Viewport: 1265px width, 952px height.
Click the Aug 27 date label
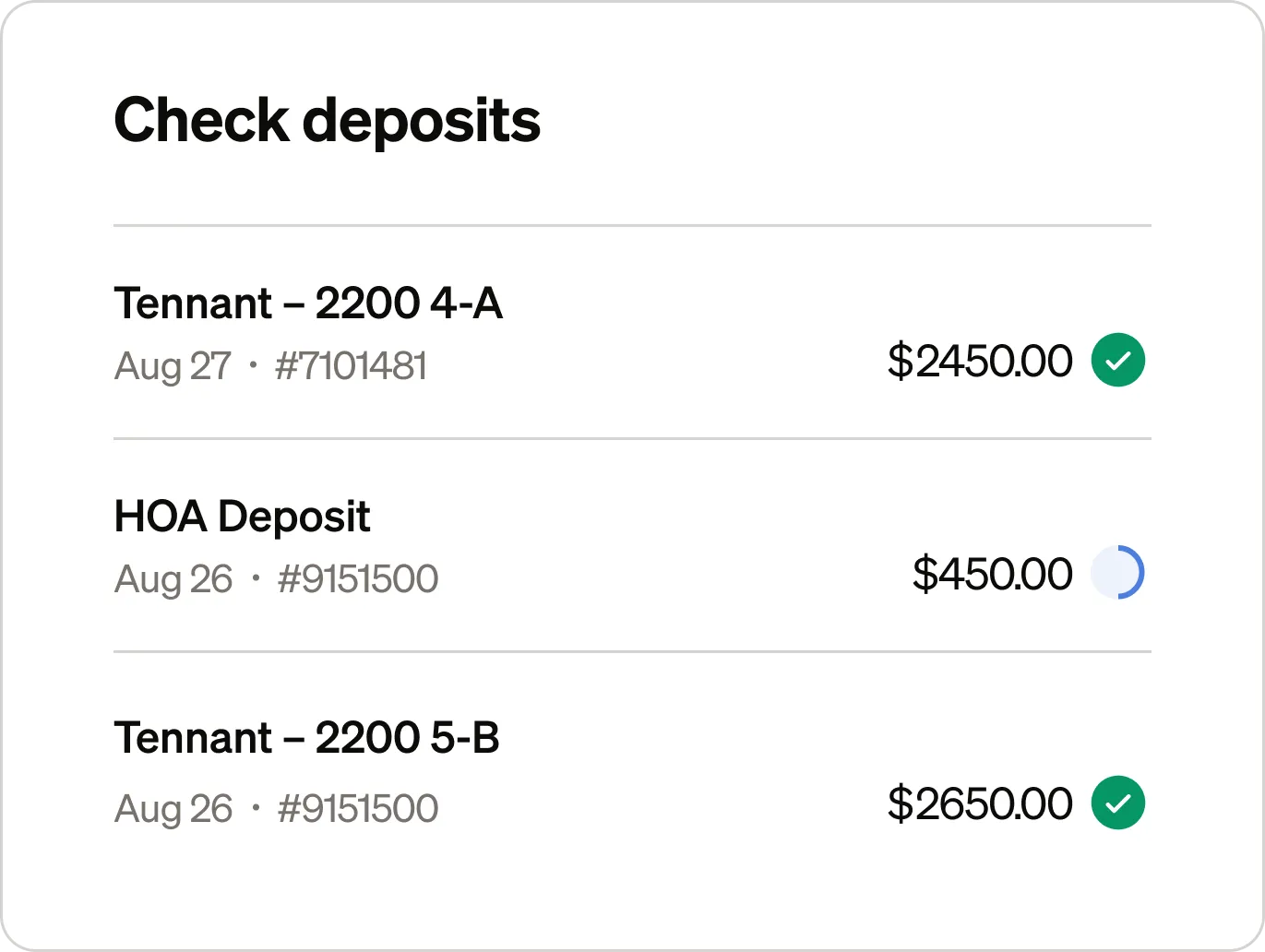coord(173,366)
